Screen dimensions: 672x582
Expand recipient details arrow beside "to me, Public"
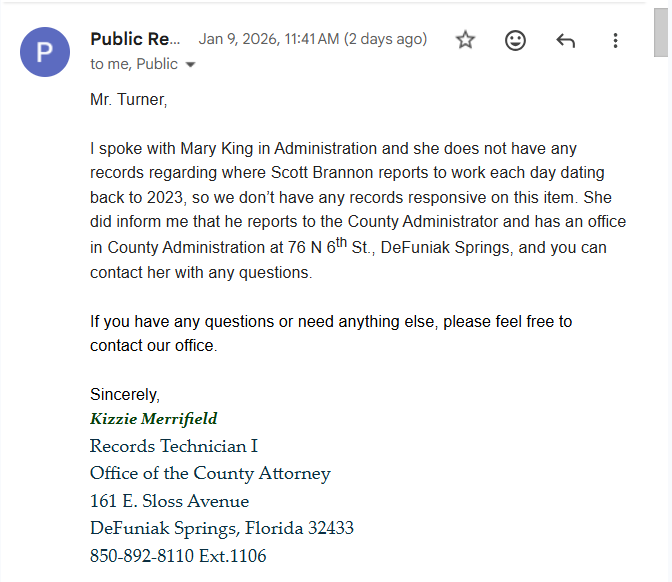(x=190, y=65)
